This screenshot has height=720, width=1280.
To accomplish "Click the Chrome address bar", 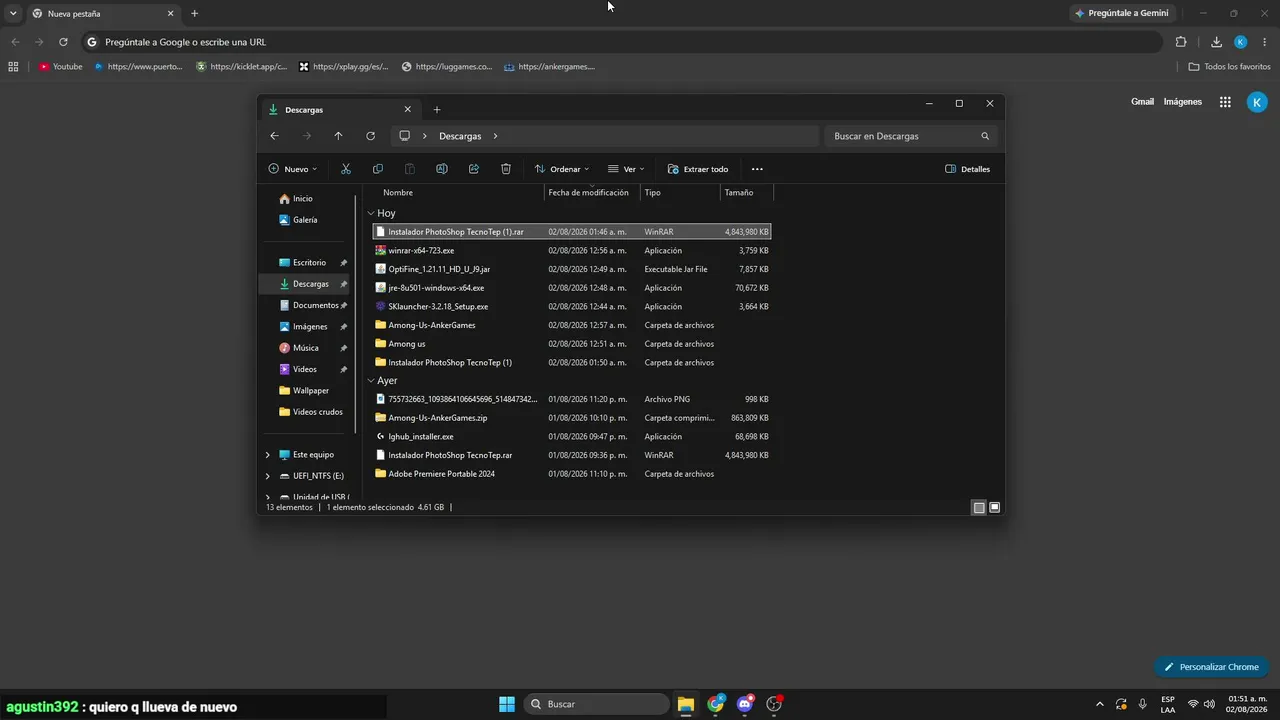I will click(620, 42).
